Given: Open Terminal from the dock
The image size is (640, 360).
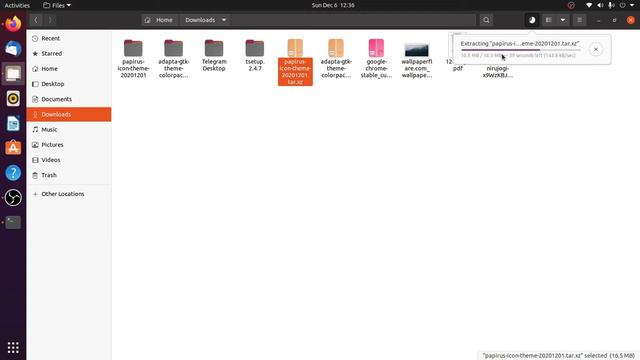Looking at the screenshot, I should coord(13,222).
